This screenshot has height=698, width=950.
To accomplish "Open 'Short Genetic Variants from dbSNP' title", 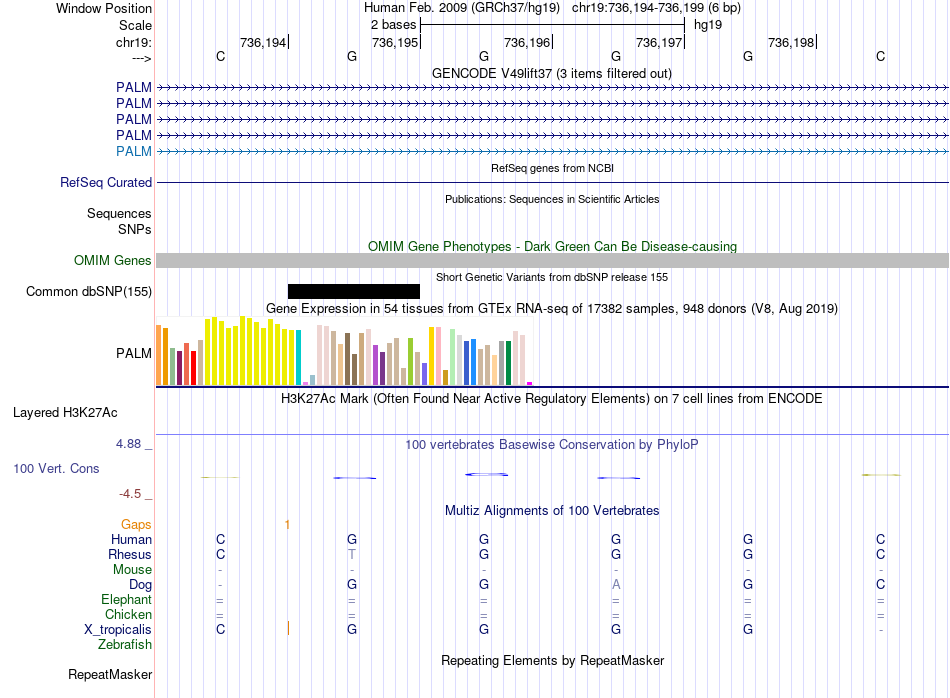I will [552, 277].
